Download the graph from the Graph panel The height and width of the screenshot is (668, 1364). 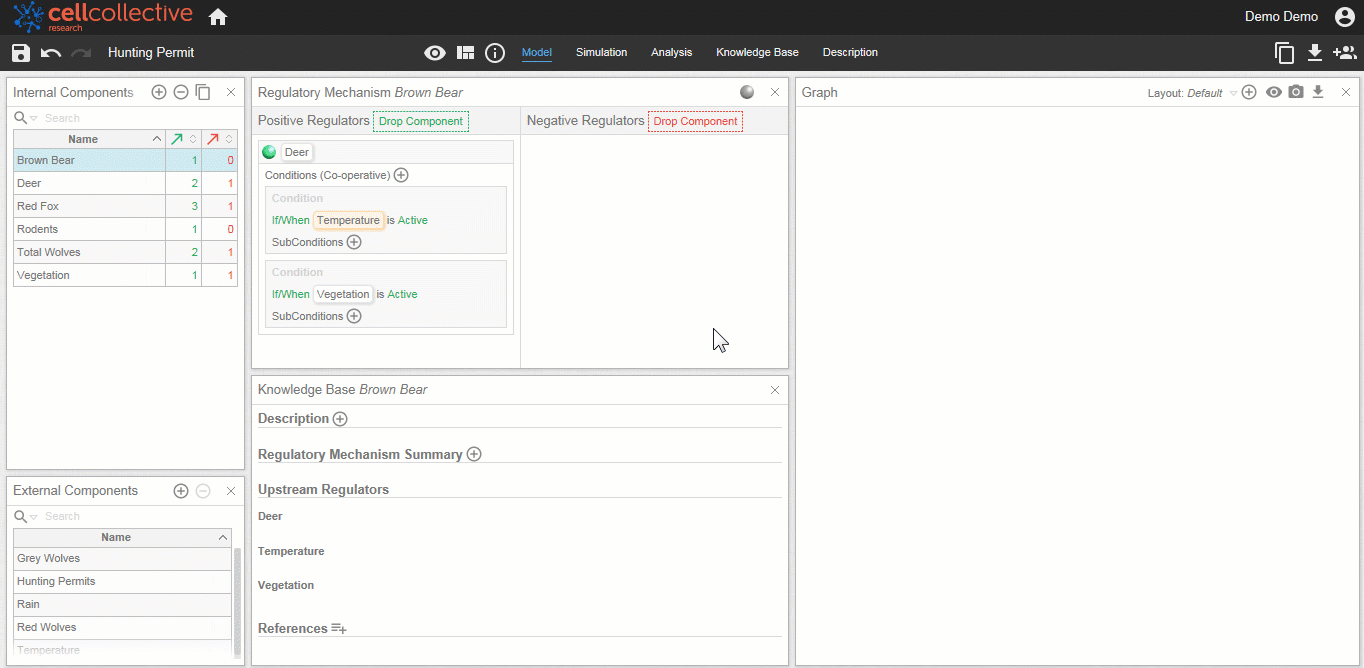coord(1318,92)
